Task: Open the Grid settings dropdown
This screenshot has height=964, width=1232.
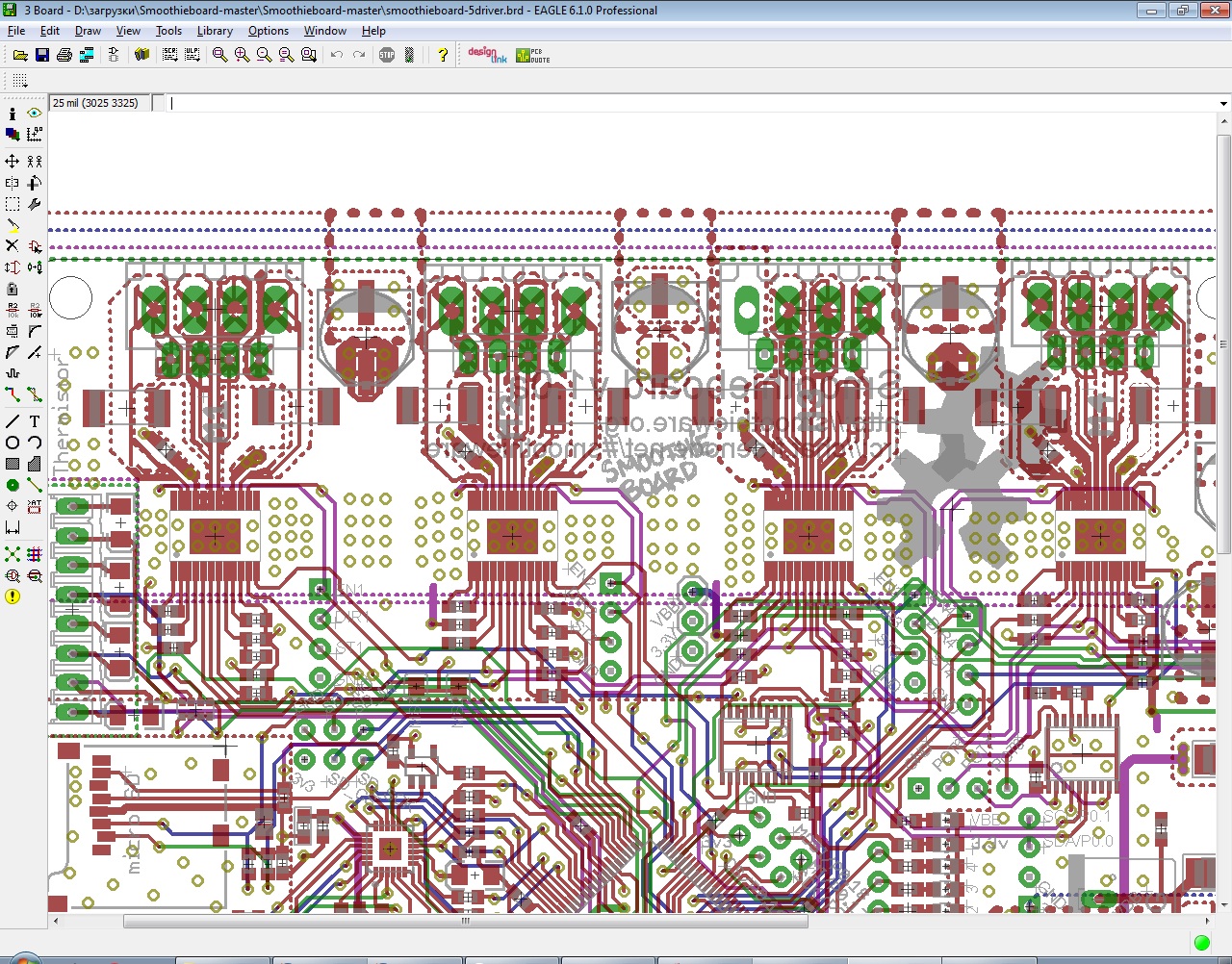Action: (x=20, y=81)
